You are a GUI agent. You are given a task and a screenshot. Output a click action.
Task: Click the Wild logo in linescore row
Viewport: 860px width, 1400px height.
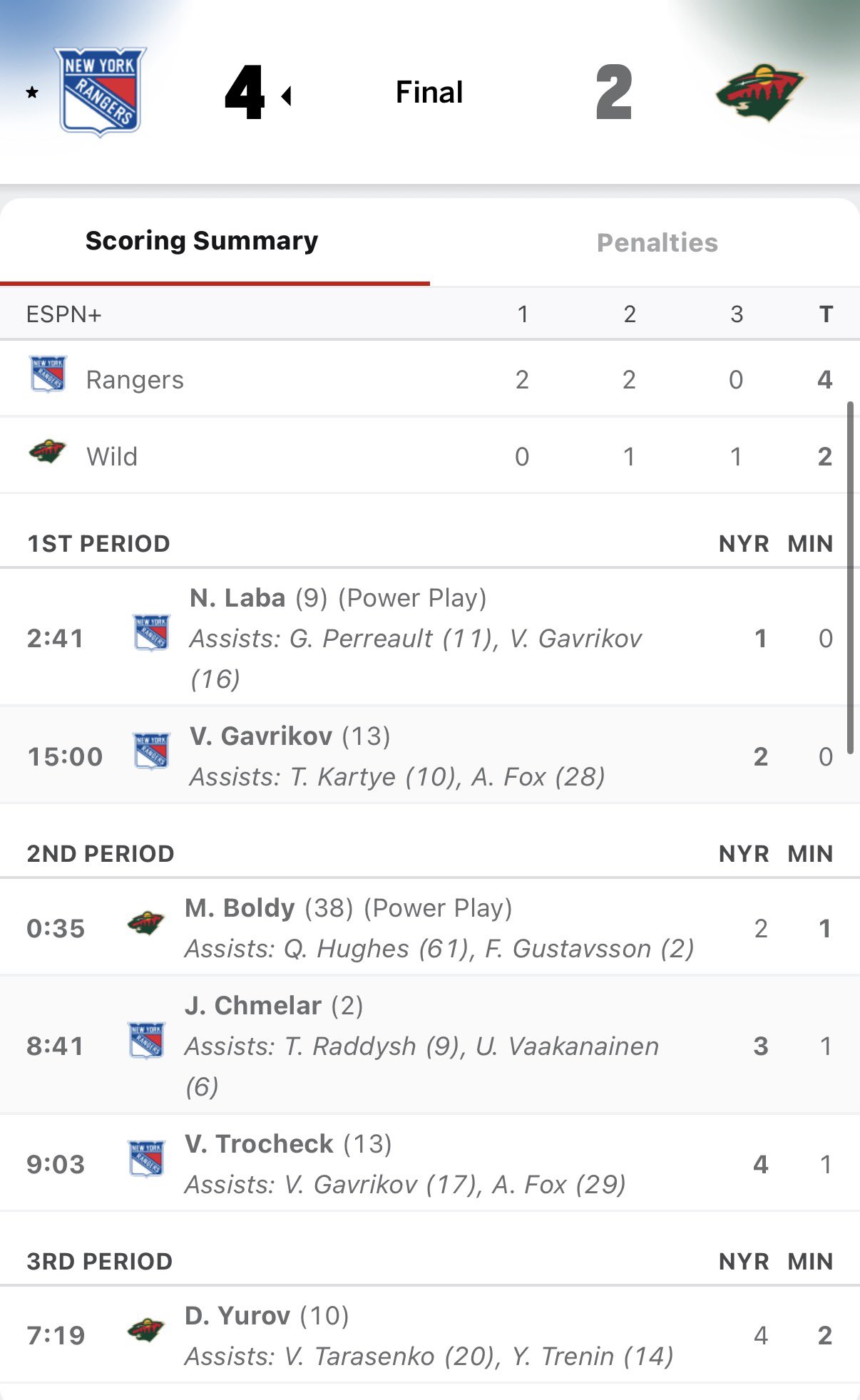47,452
